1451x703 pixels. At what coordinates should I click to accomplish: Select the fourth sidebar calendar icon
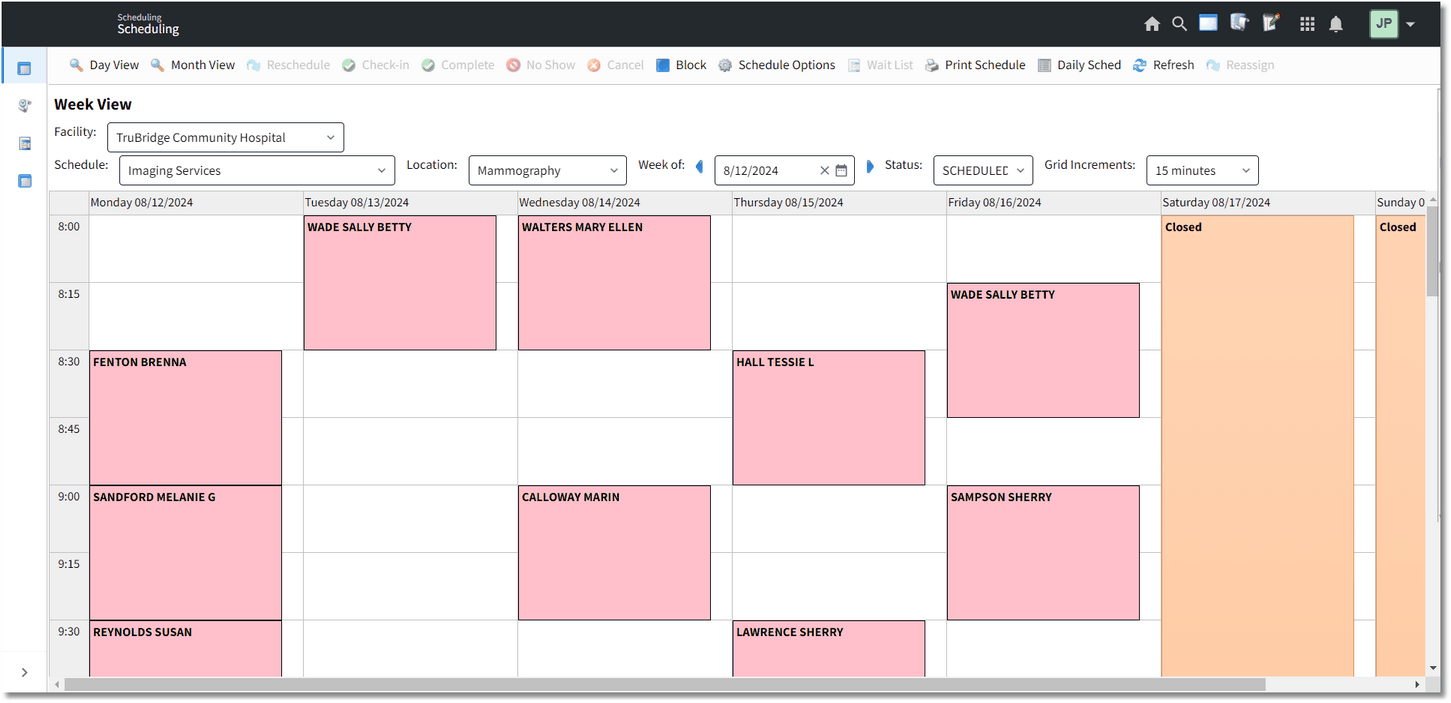24,181
